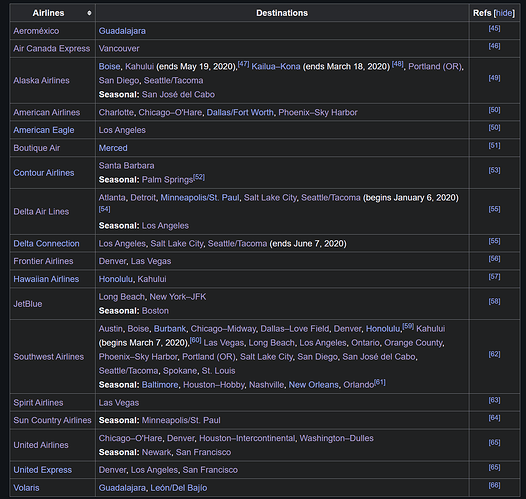
Task: Open Dallas/Fort Worth destination link
Action: [240, 112]
